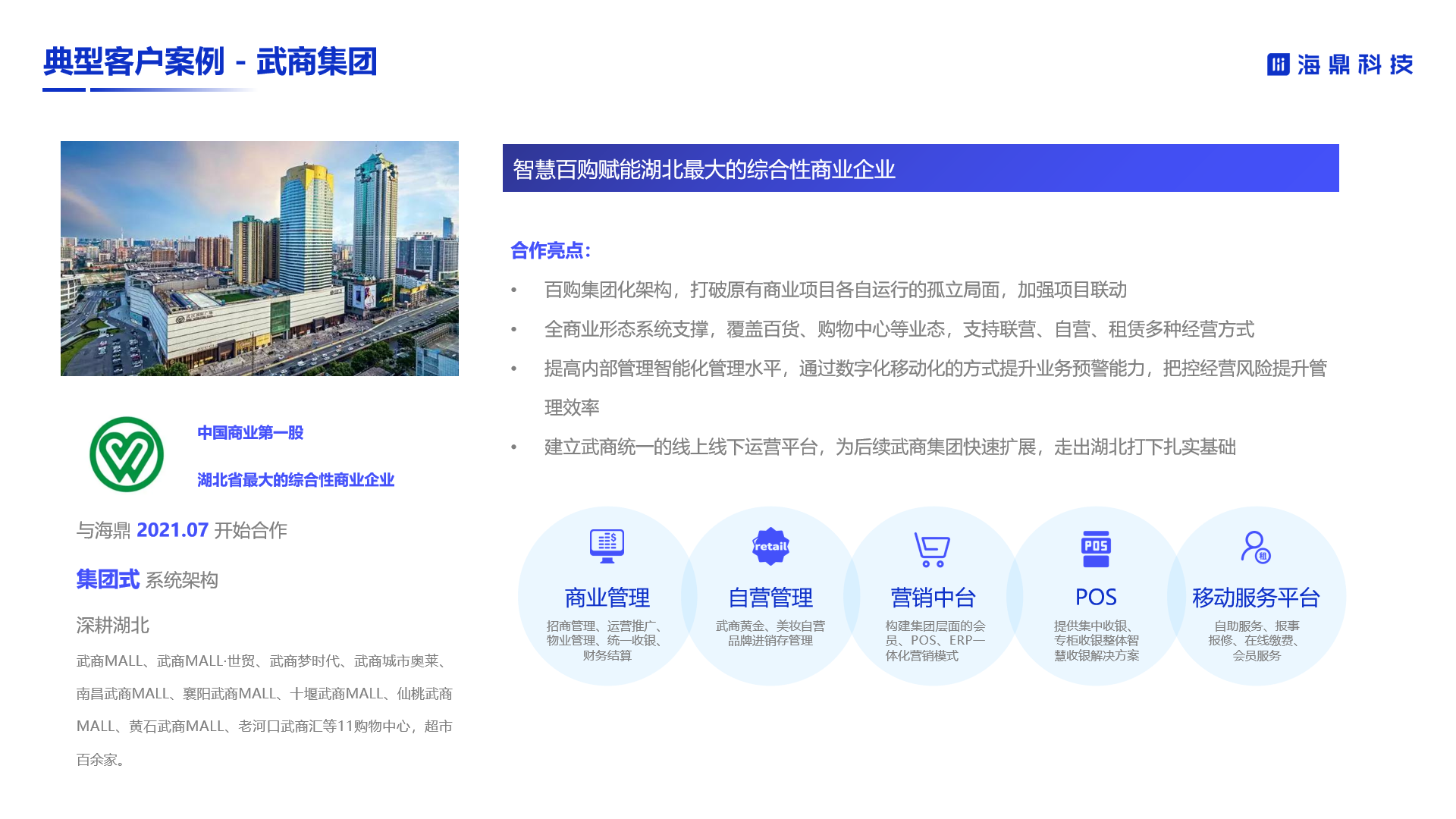The width and height of the screenshot is (1456, 819).
Task: Click the city skyline building photo
Action: coord(259,258)
